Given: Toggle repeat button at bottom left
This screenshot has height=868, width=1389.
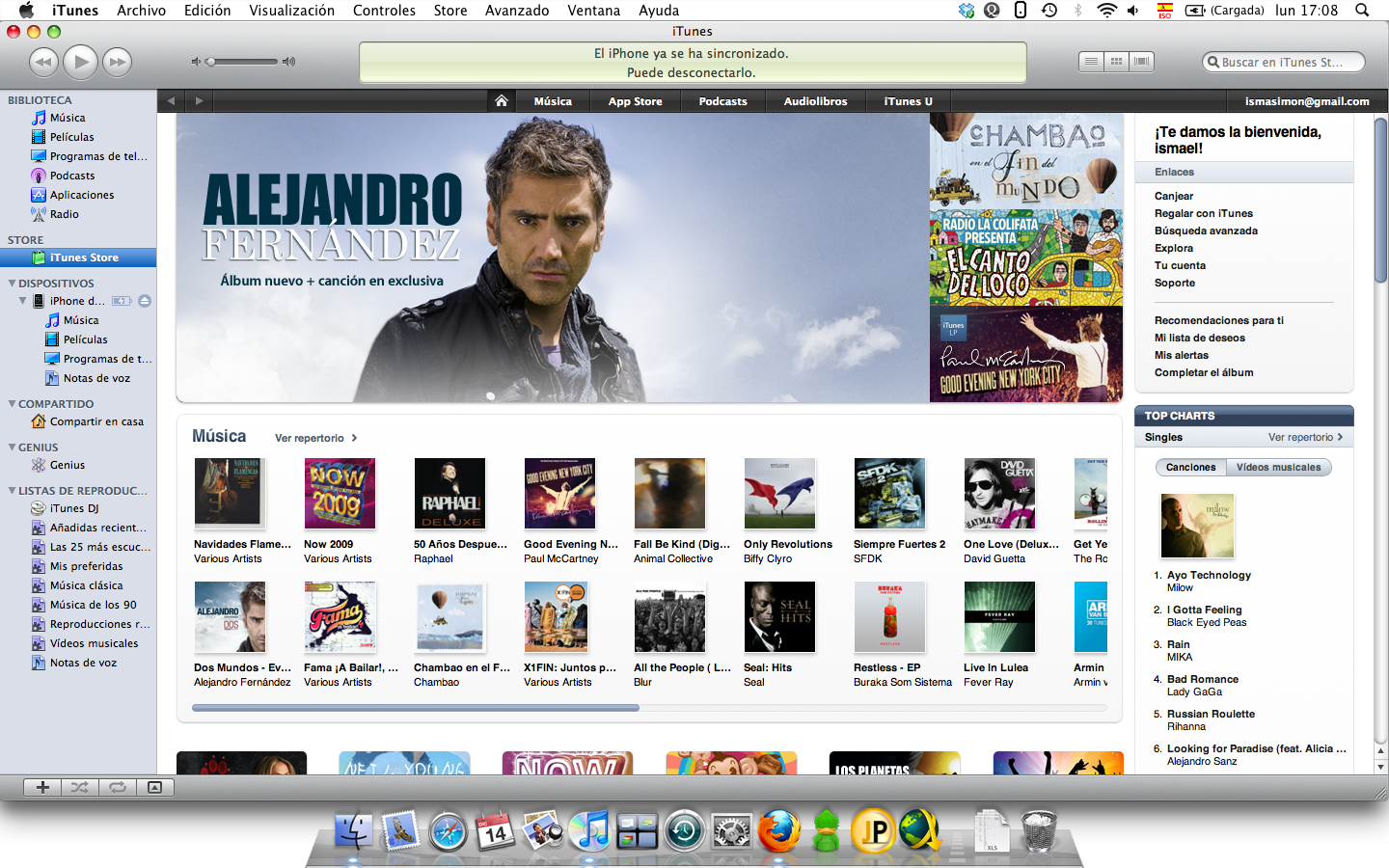Looking at the screenshot, I should click(118, 787).
